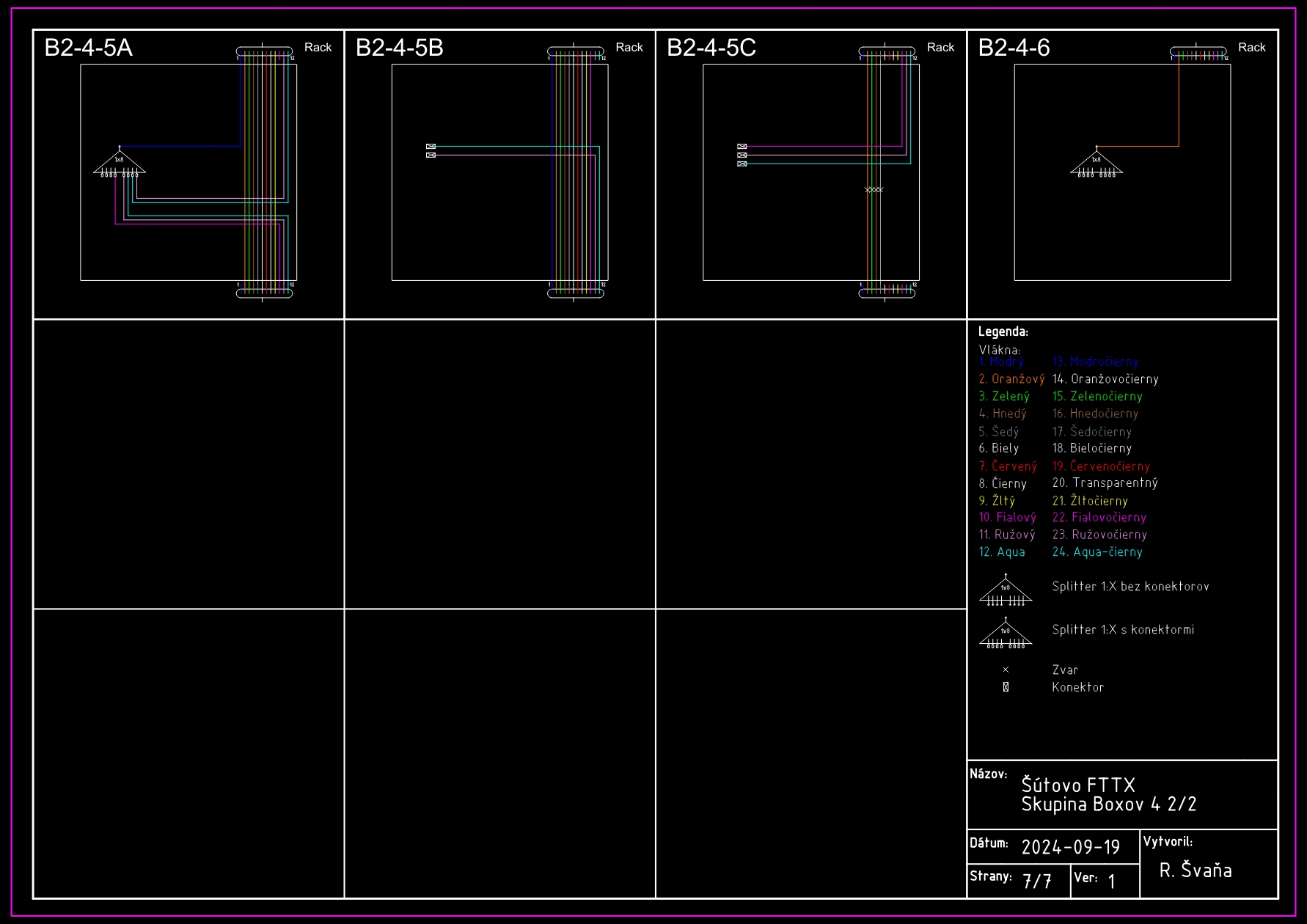Click the date 2024-09-19 in title block
Screen dimensions: 1307x924
(x=1070, y=848)
